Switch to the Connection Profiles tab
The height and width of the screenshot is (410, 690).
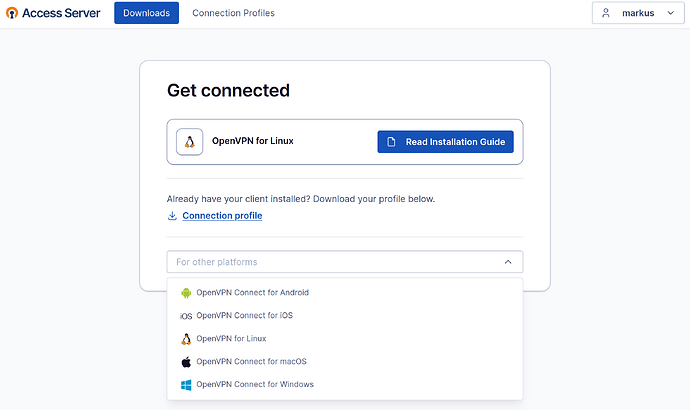click(233, 13)
